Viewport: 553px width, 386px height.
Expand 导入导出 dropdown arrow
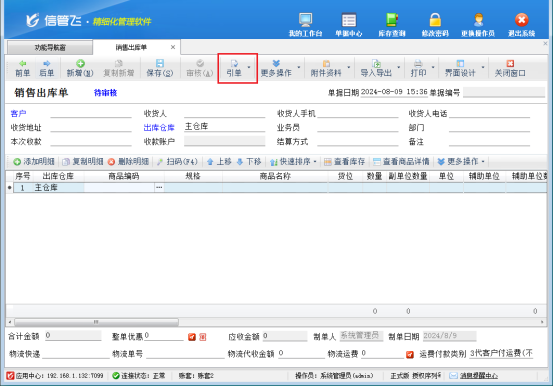(x=399, y=67)
